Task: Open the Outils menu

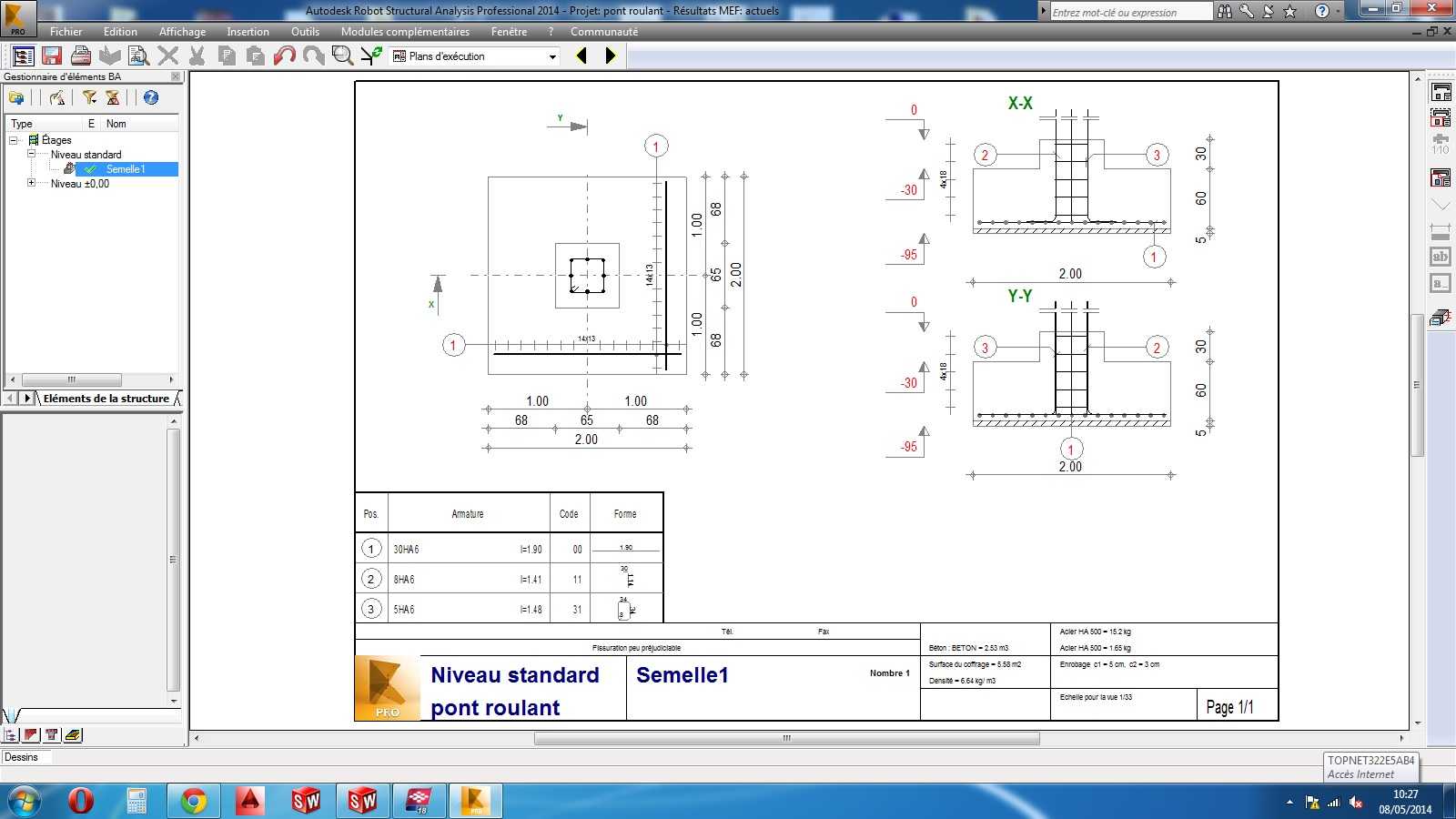Action: [305, 32]
